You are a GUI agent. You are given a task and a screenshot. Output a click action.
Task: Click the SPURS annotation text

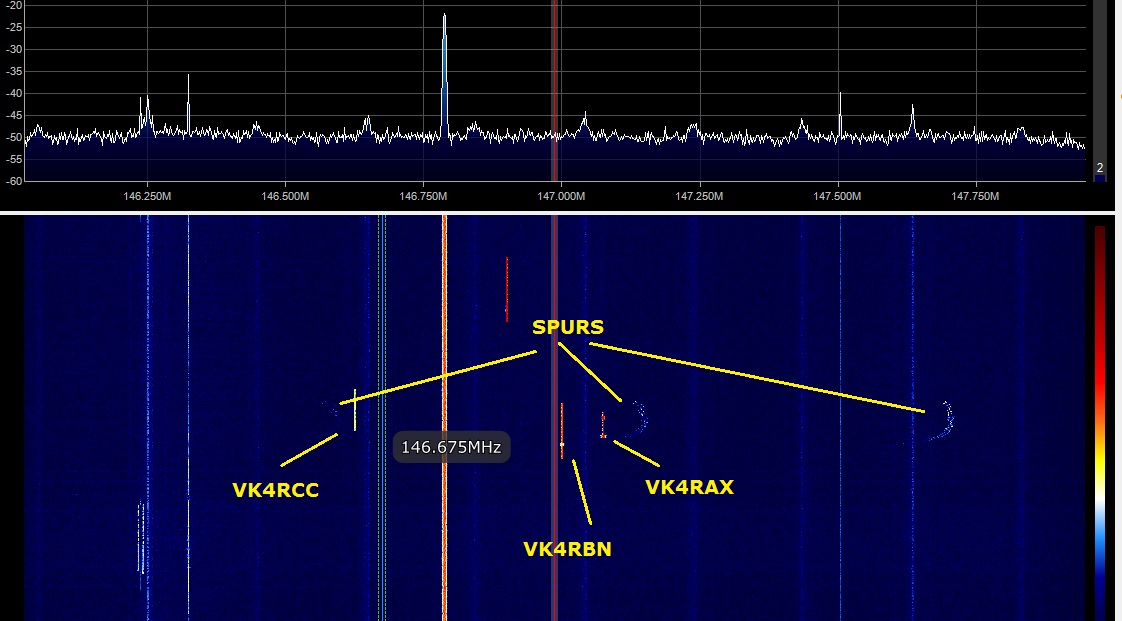(567, 327)
